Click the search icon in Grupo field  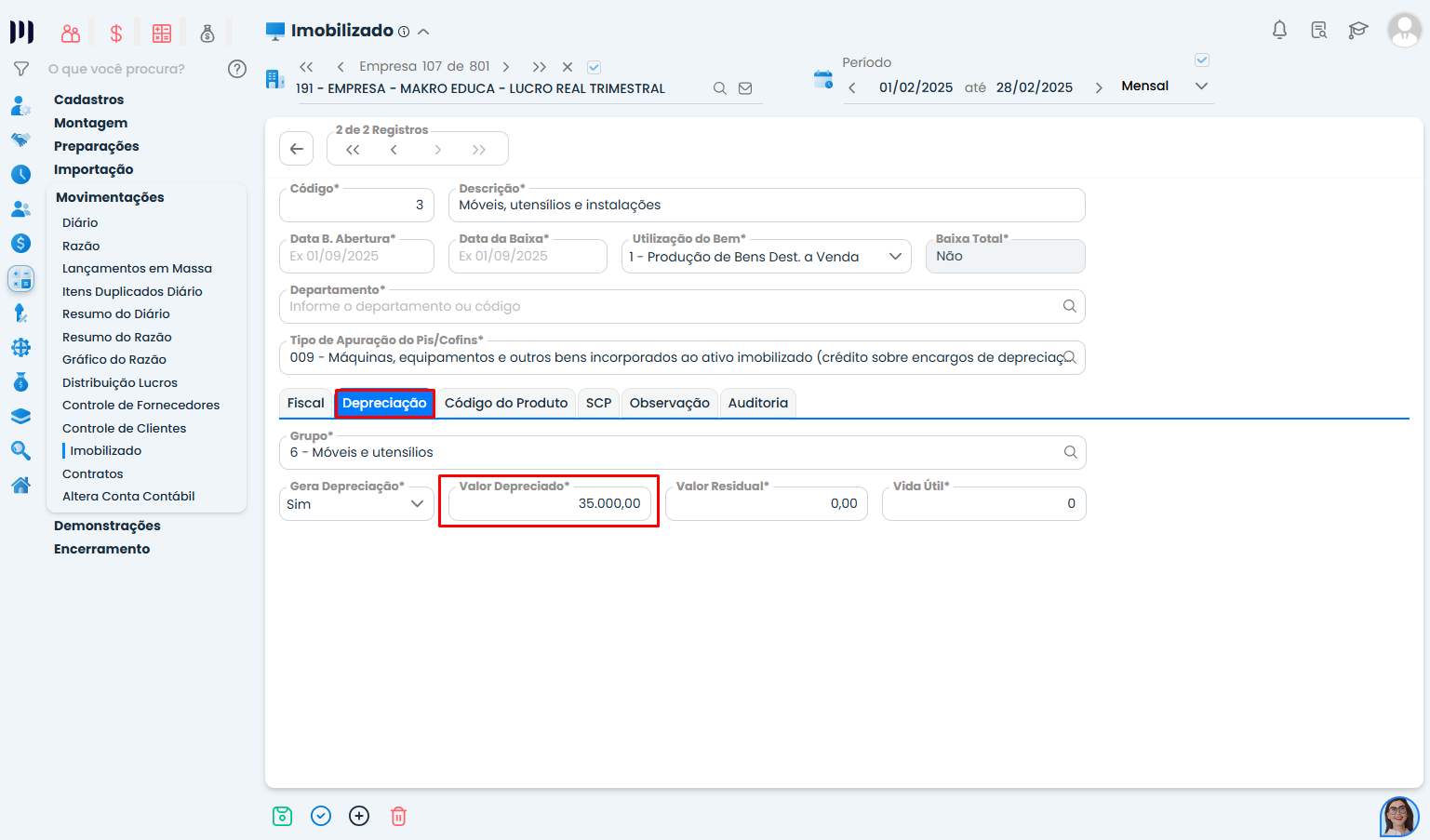(1070, 452)
